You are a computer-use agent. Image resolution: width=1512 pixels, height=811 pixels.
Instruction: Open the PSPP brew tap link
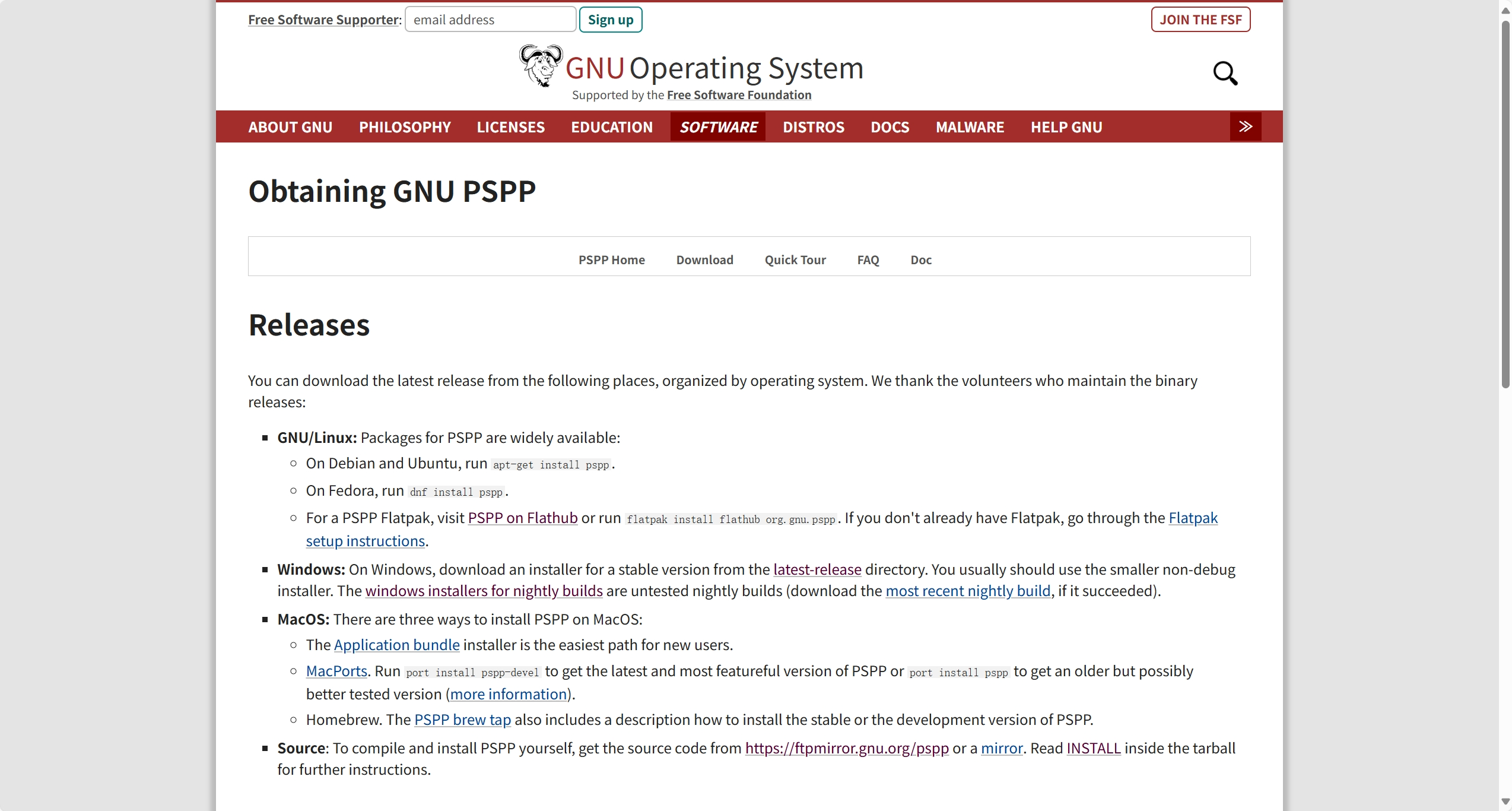point(462,719)
